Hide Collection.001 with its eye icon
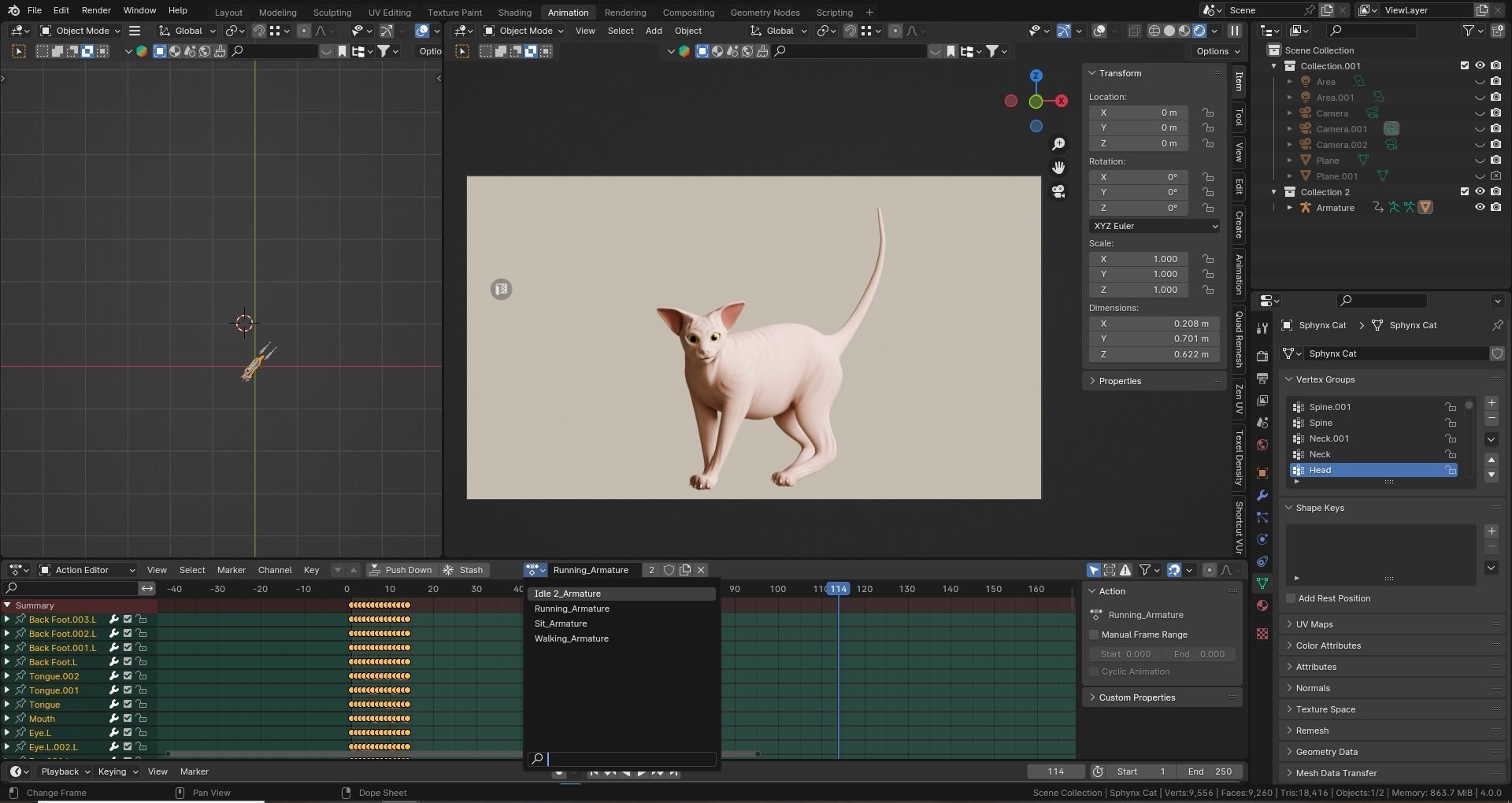The width and height of the screenshot is (1512, 803). (x=1480, y=66)
